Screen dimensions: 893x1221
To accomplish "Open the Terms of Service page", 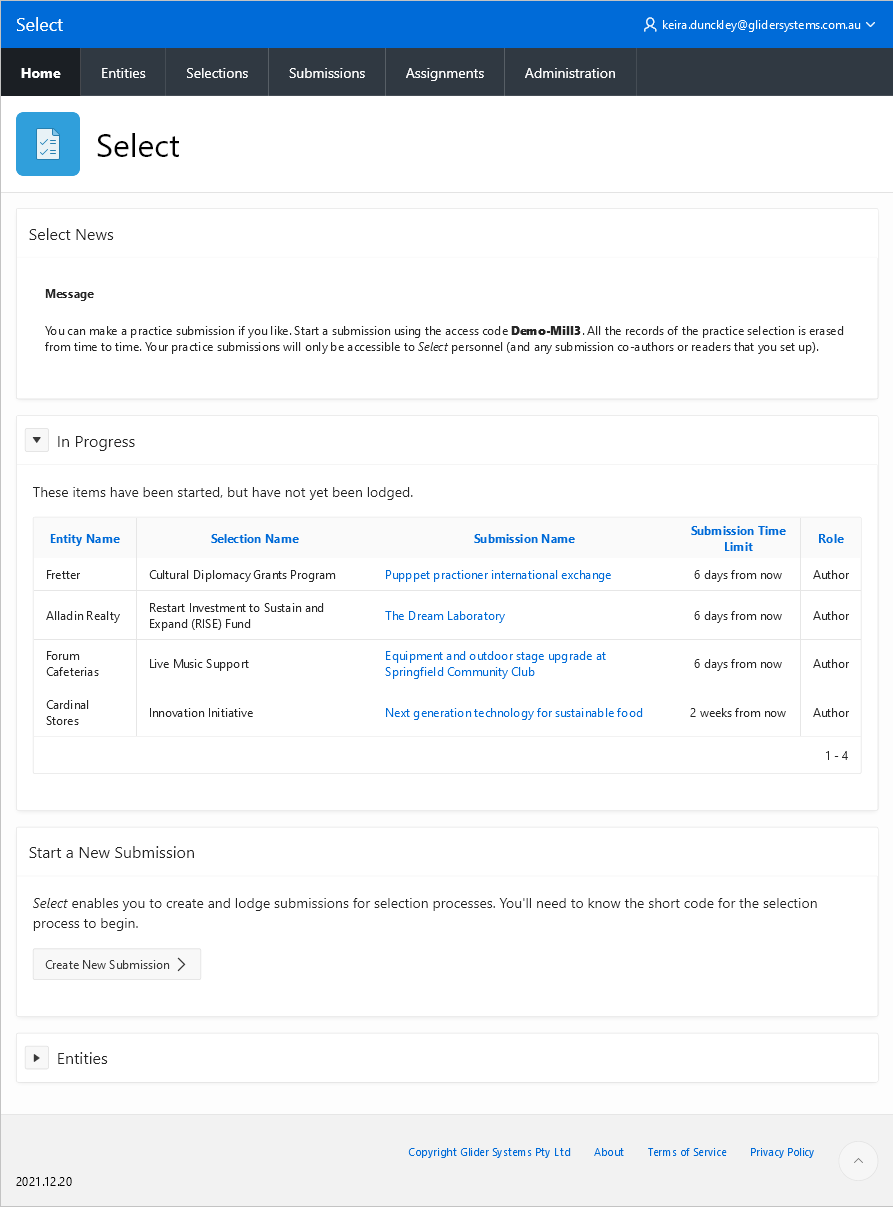I will [x=686, y=1151].
